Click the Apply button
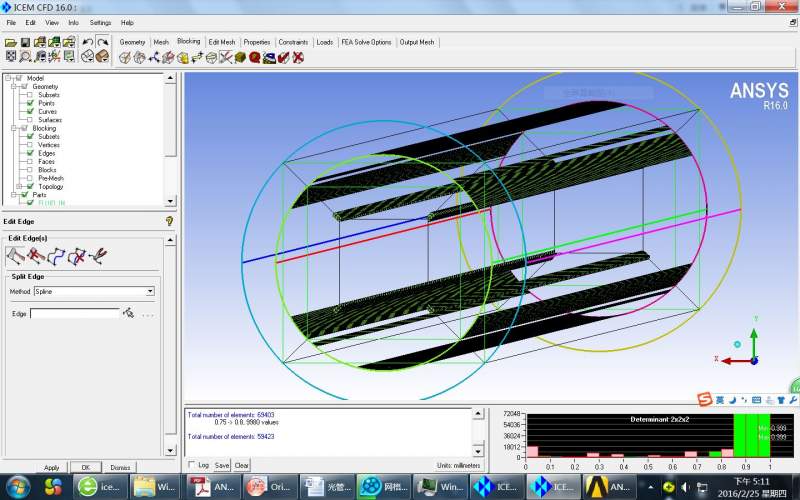 pos(52,467)
